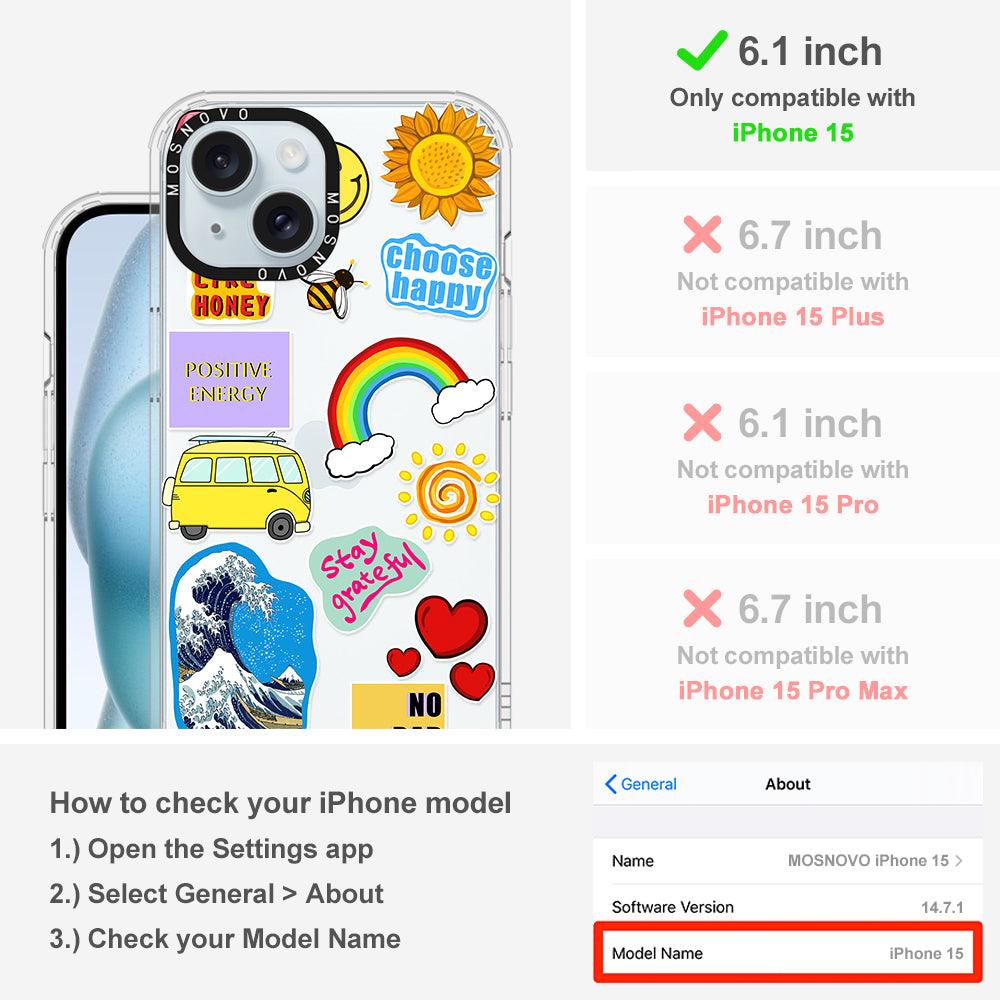Click the purple Positive Energy sticker
Screen dimensions: 1000x1000
click(230, 380)
